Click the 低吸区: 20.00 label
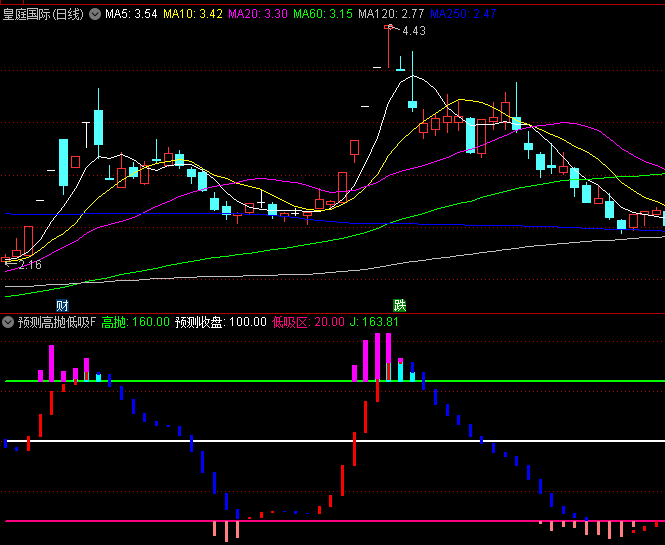The image size is (665, 545). pyautogui.click(x=307, y=322)
